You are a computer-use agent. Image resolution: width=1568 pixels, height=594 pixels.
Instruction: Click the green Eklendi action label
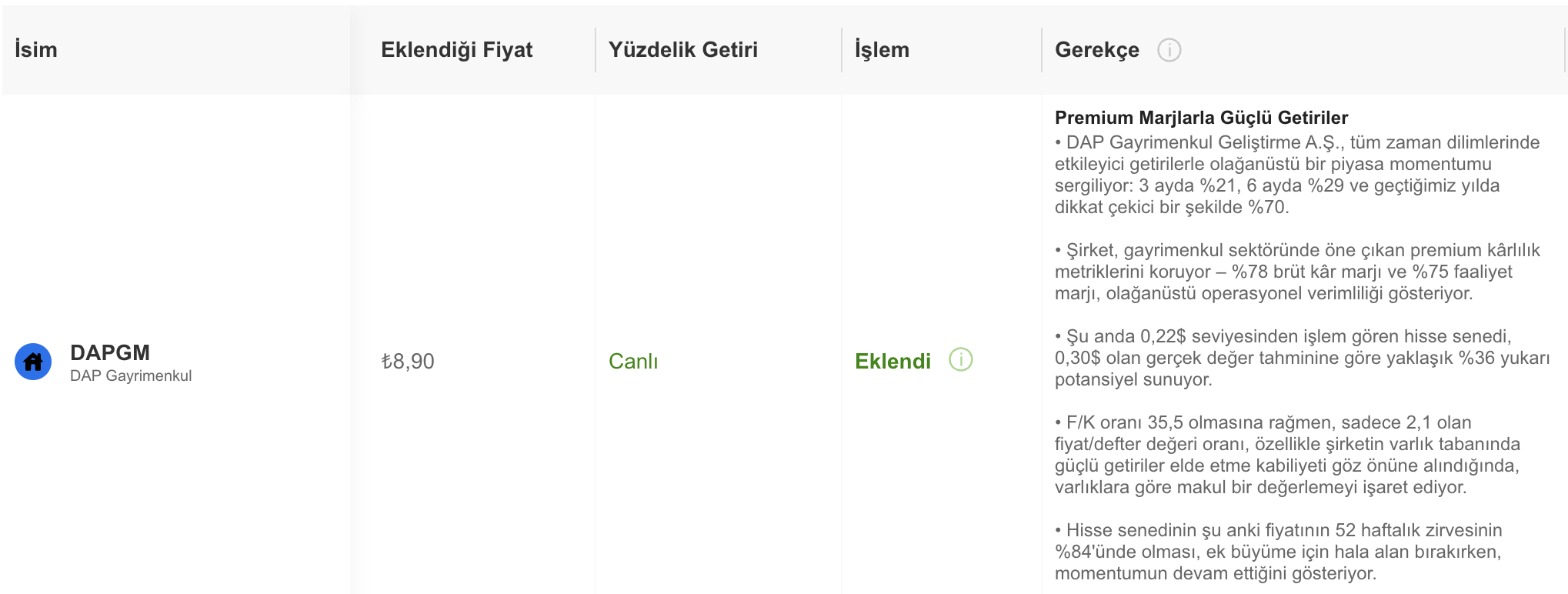(x=893, y=361)
